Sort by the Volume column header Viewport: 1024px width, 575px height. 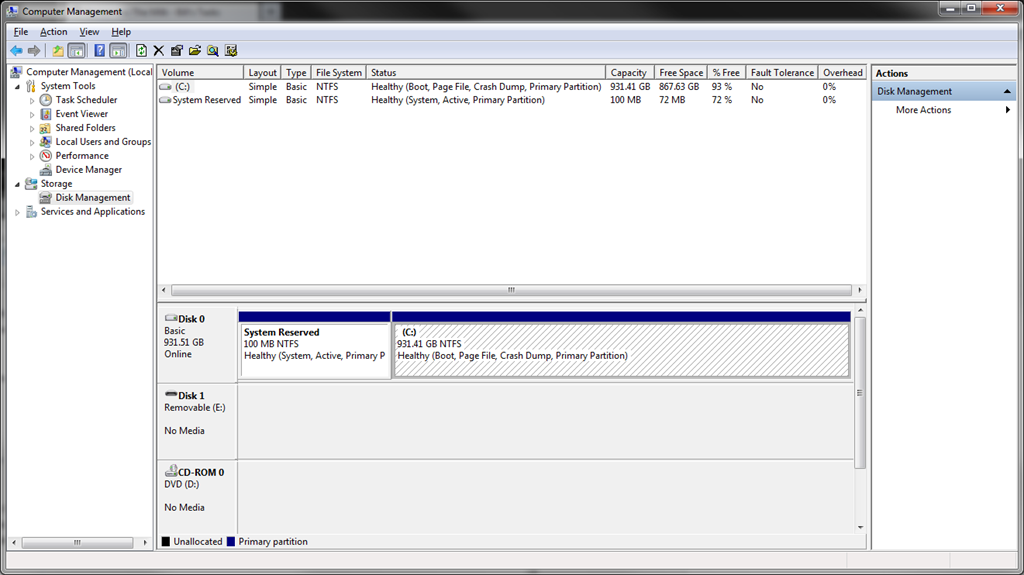pyautogui.click(x=200, y=73)
